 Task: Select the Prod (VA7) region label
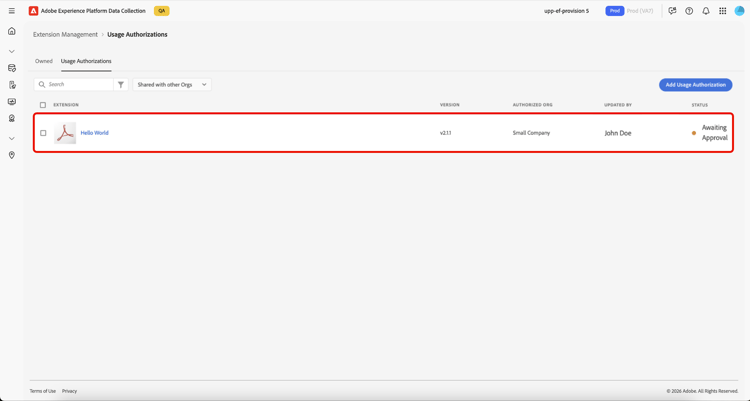click(640, 11)
